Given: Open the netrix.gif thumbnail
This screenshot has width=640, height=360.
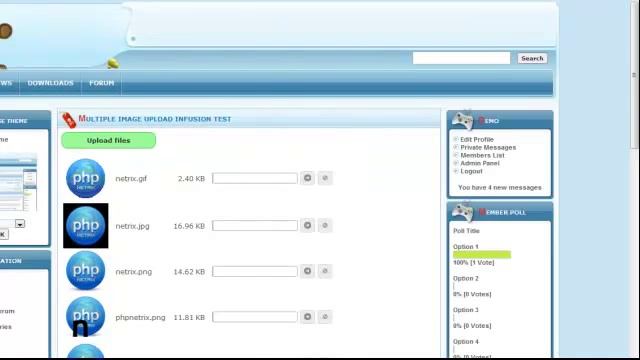Looking at the screenshot, I should point(86,178).
